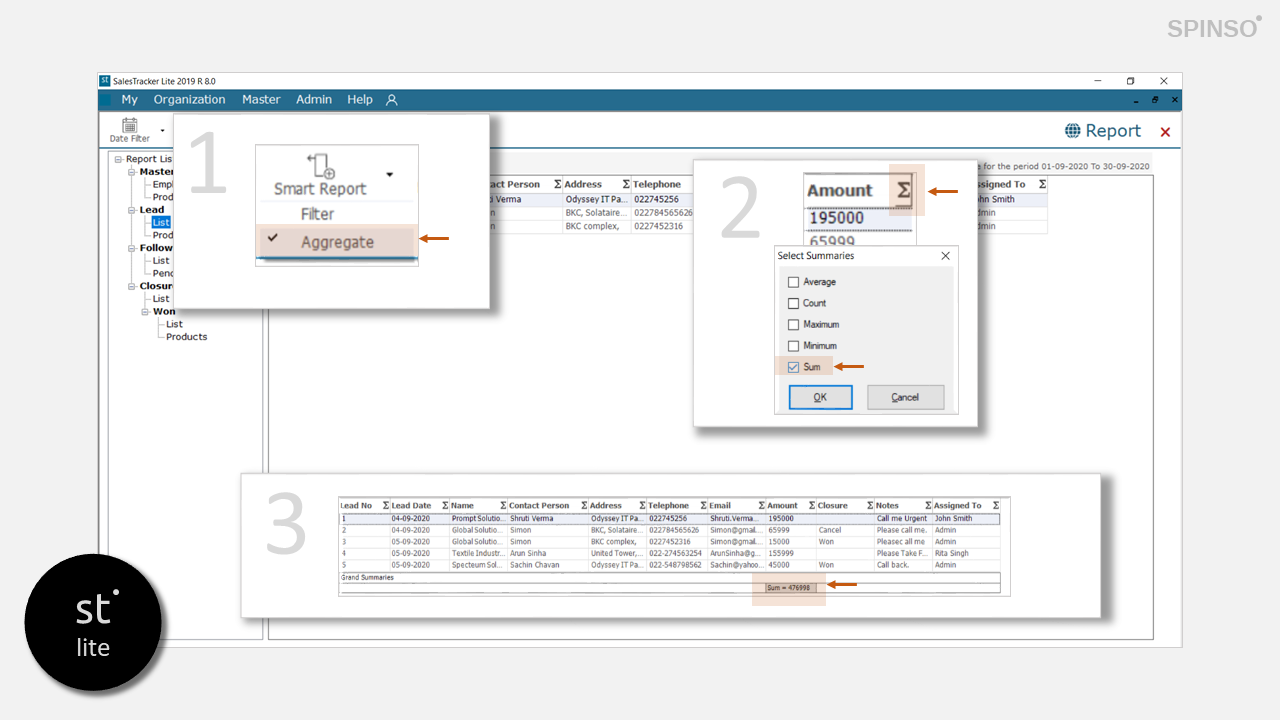Uncheck the Sum checkbox
This screenshot has width=1280, height=720.
tap(794, 367)
